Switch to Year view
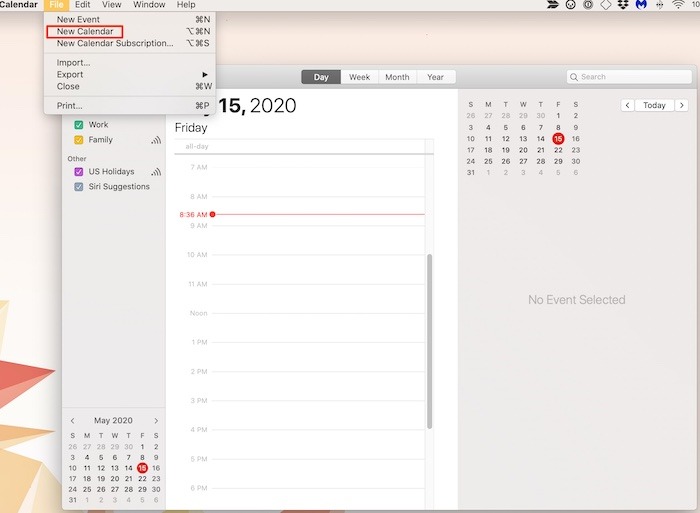 [435, 77]
